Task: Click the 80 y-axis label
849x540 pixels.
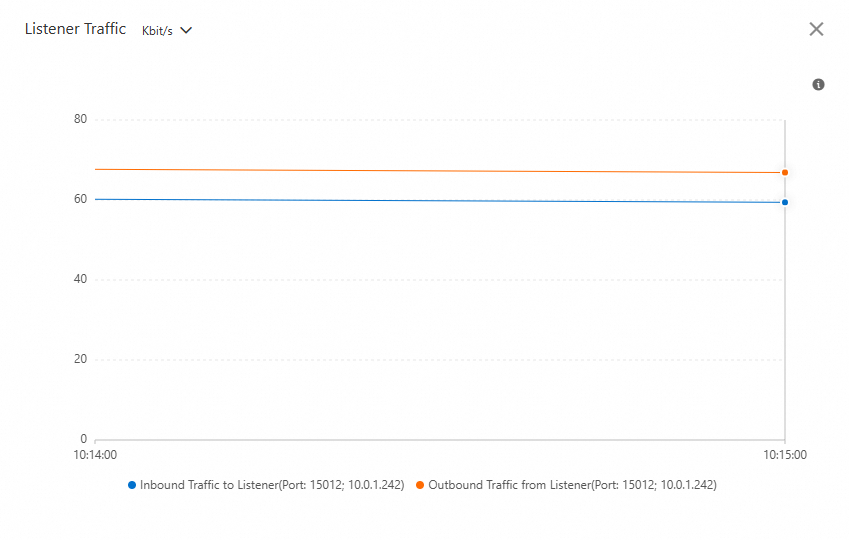Action: coord(80,119)
